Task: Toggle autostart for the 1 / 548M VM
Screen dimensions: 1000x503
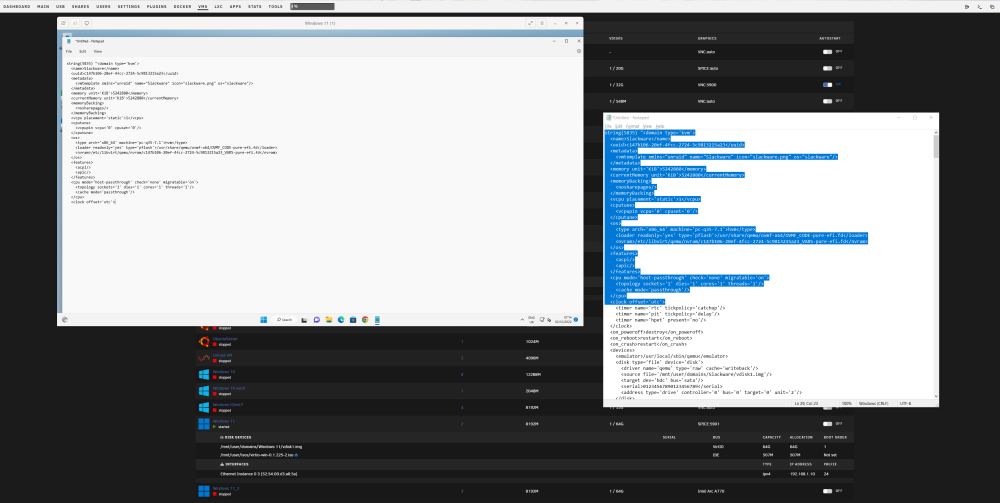Action: (x=827, y=101)
